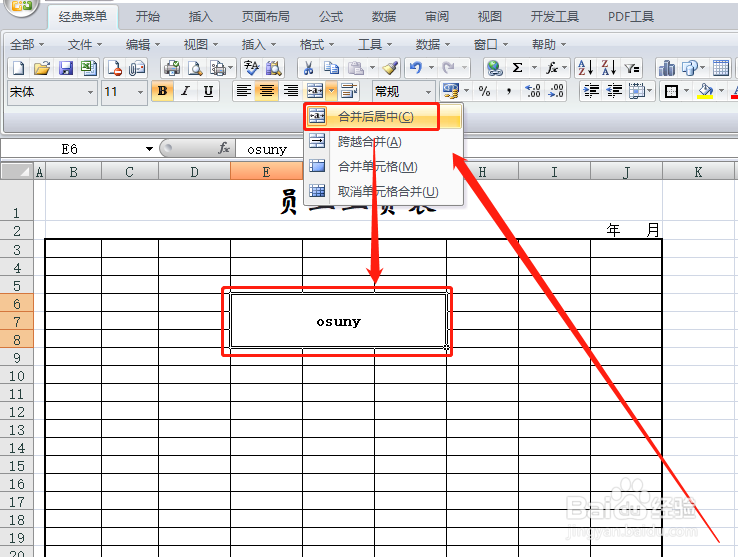Expand the undo history dropdown arrow
This screenshot has width=738, height=557.
coord(431,68)
